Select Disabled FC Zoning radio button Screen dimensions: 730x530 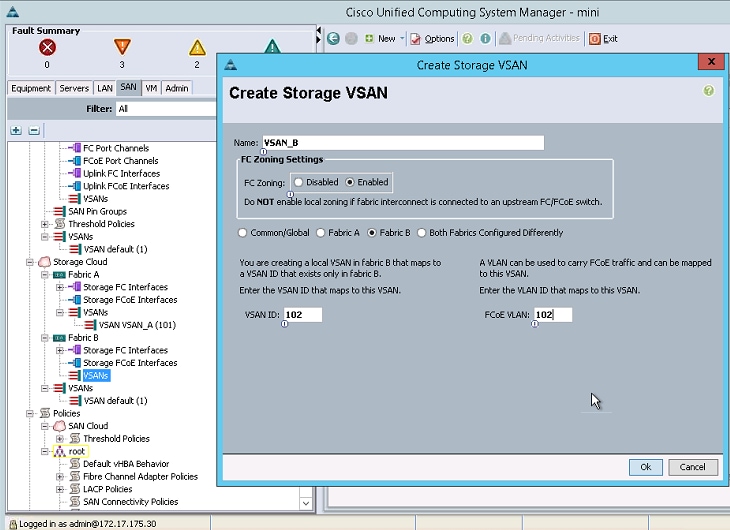coord(298,182)
